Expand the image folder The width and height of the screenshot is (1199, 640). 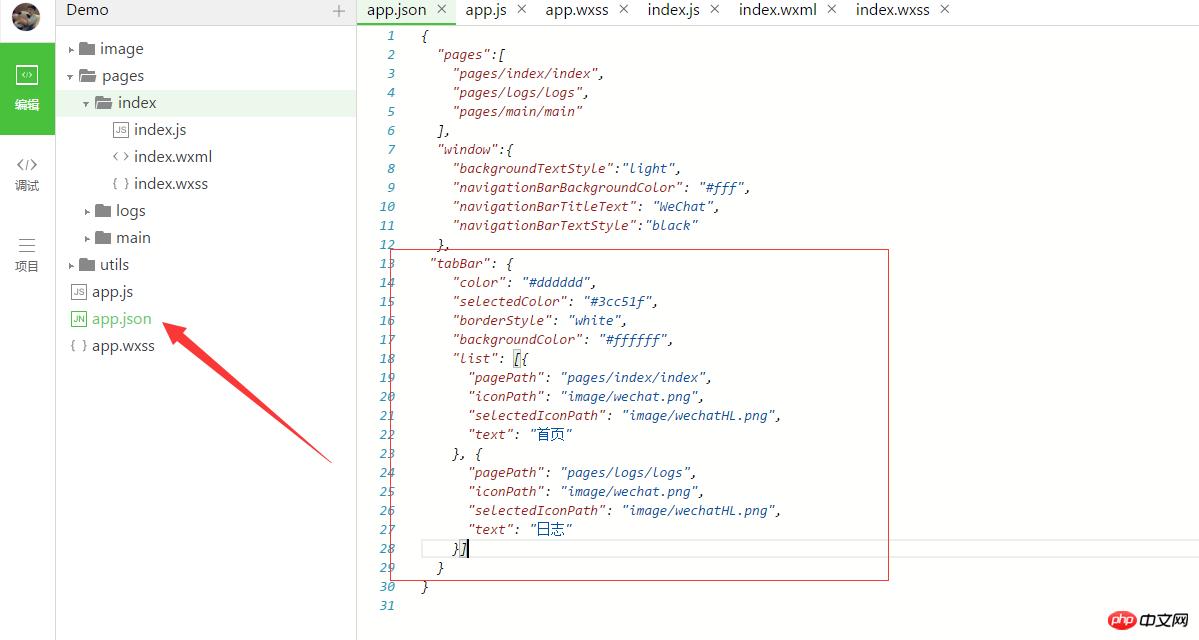(72, 49)
